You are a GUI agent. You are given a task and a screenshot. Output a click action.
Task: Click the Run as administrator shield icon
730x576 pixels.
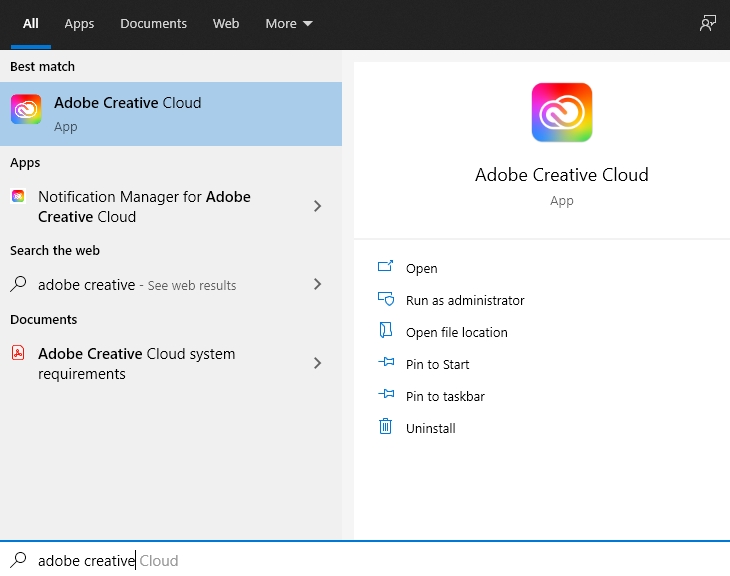(x=385, y=299)
